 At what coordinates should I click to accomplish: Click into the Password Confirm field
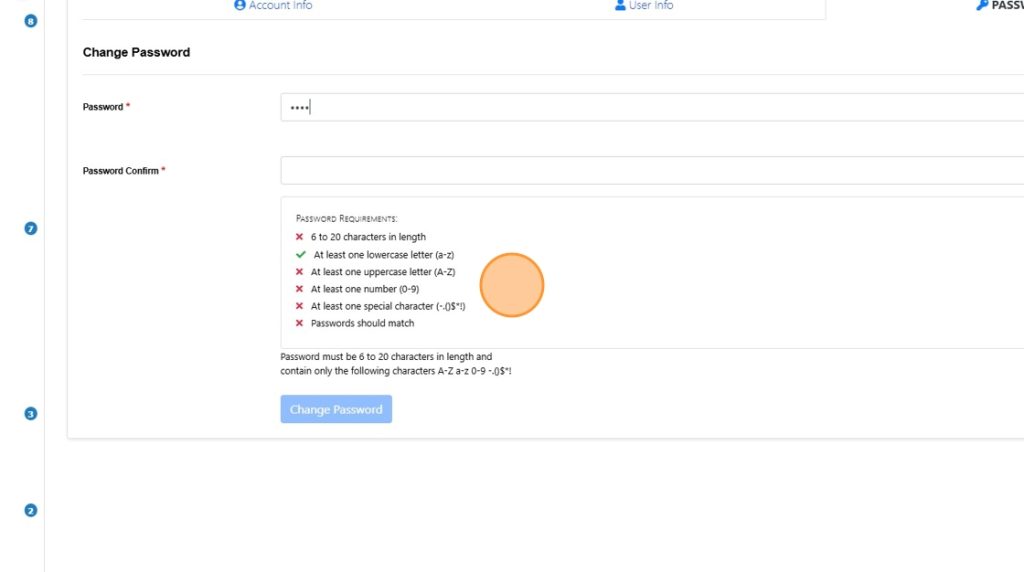(650, 171)
